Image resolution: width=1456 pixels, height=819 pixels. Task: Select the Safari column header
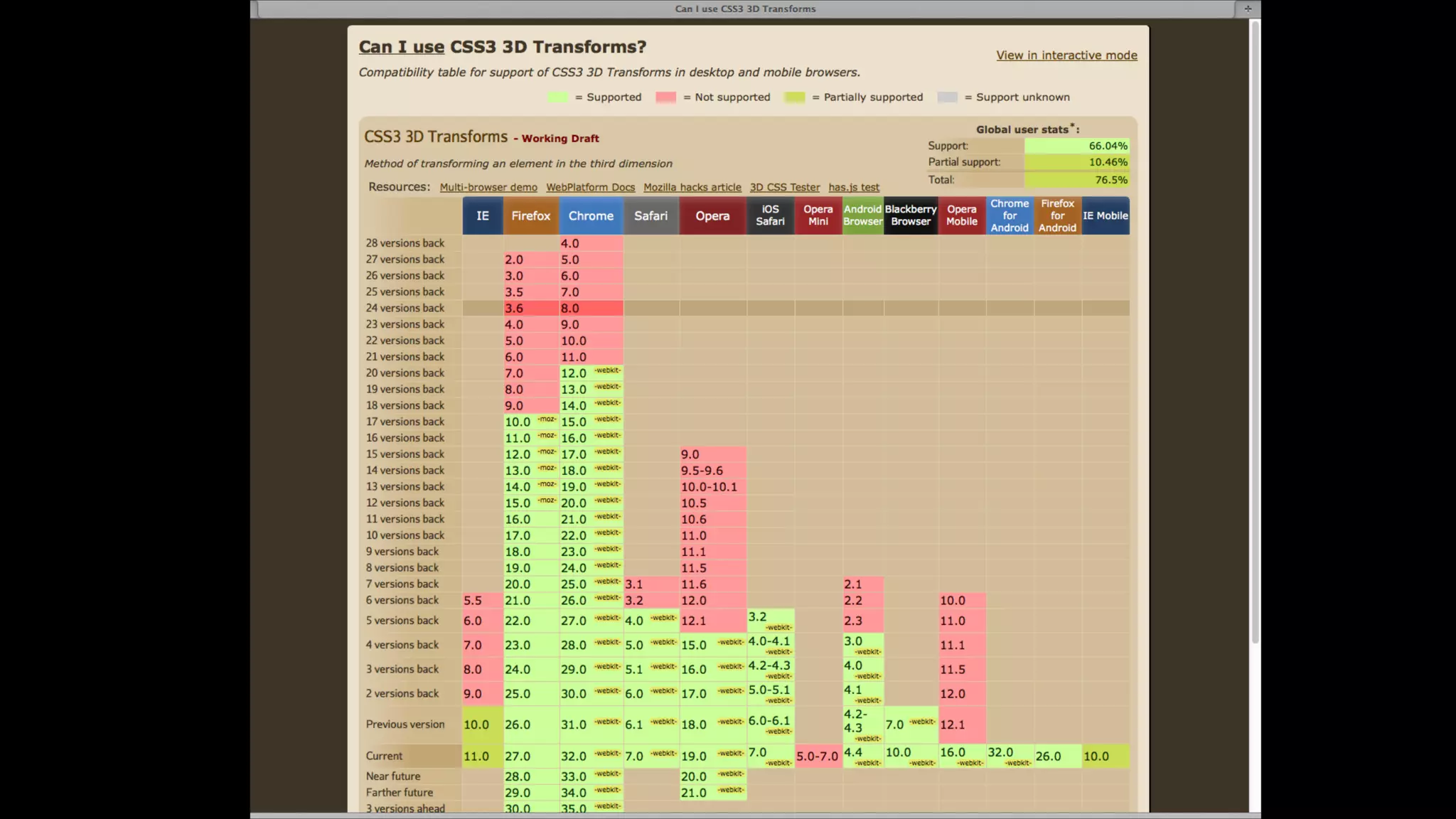point(651,216)
